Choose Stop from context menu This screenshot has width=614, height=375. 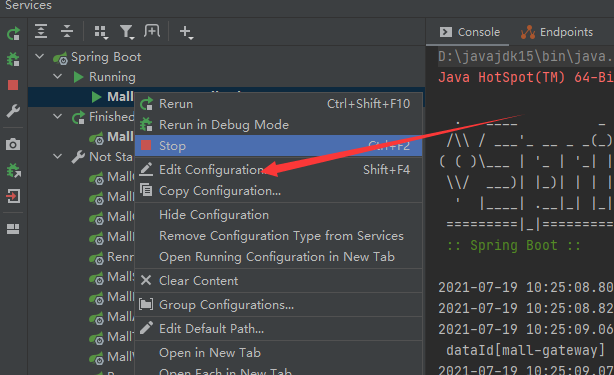point(278,146)
